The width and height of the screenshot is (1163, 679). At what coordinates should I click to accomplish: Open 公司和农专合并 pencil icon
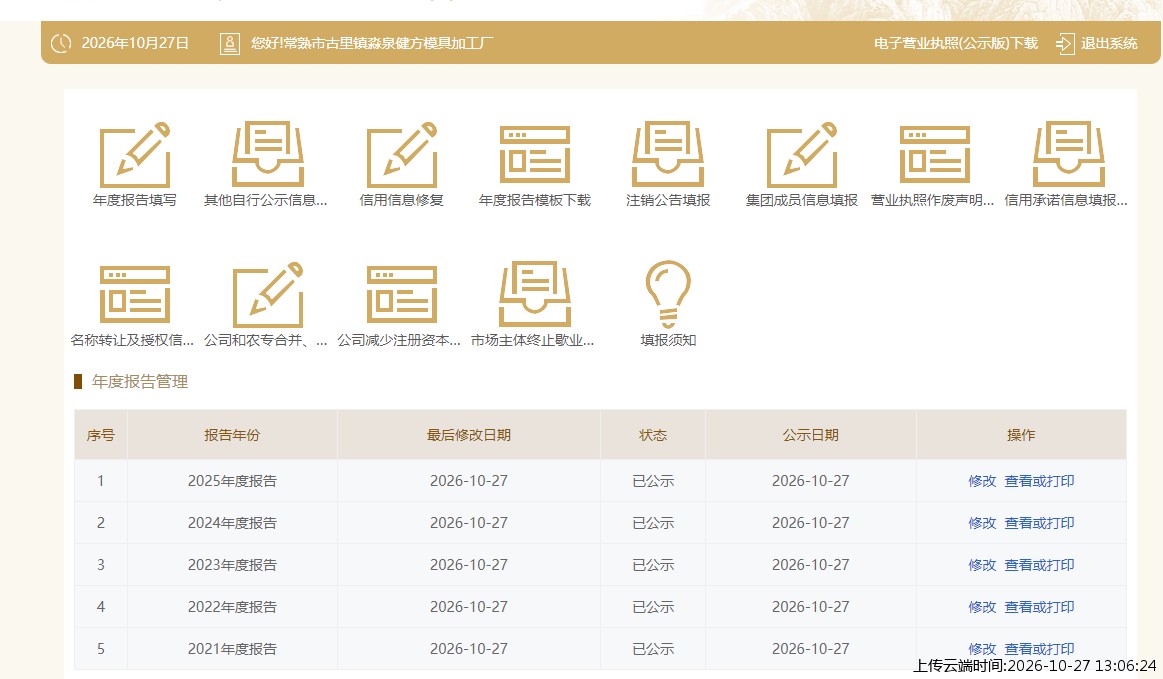click(x=268, y=294)
